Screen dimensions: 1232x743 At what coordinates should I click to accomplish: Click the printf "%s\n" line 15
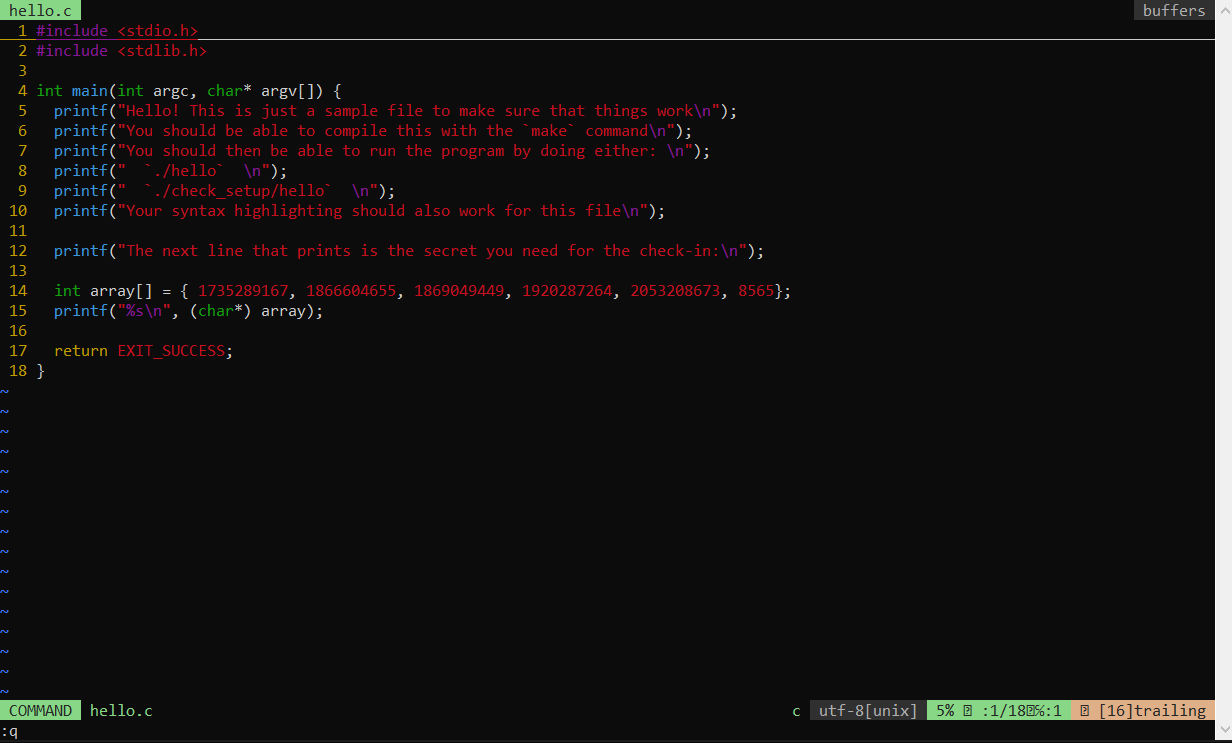click(189, 311)
